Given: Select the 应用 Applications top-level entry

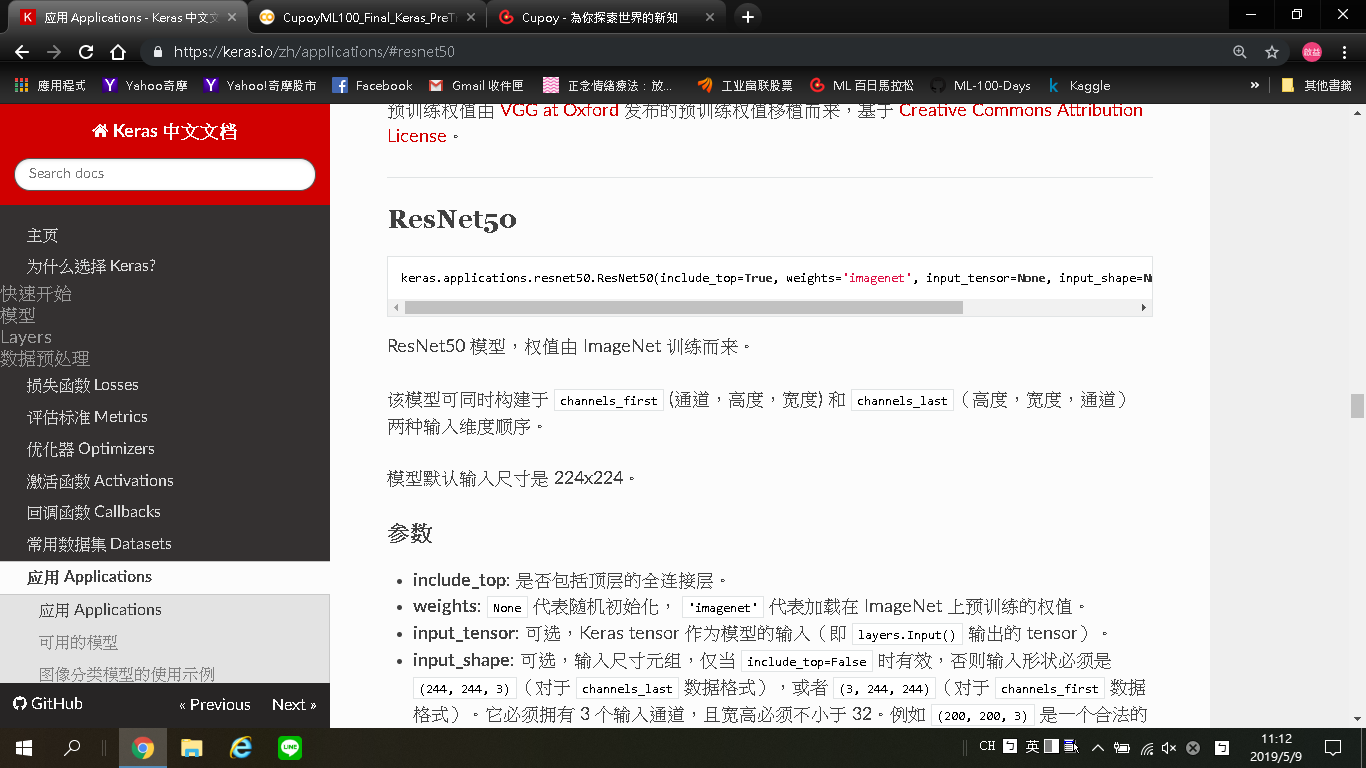Looking at the screenshot, I should click(x=165, y=577).
